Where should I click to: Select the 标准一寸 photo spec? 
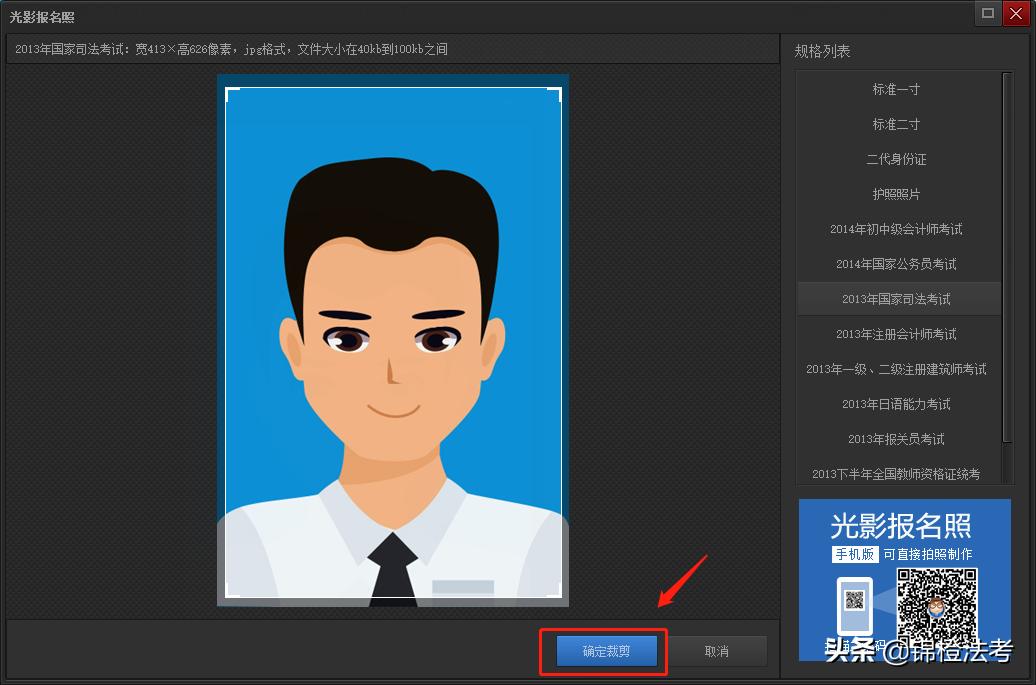(897, 89)
